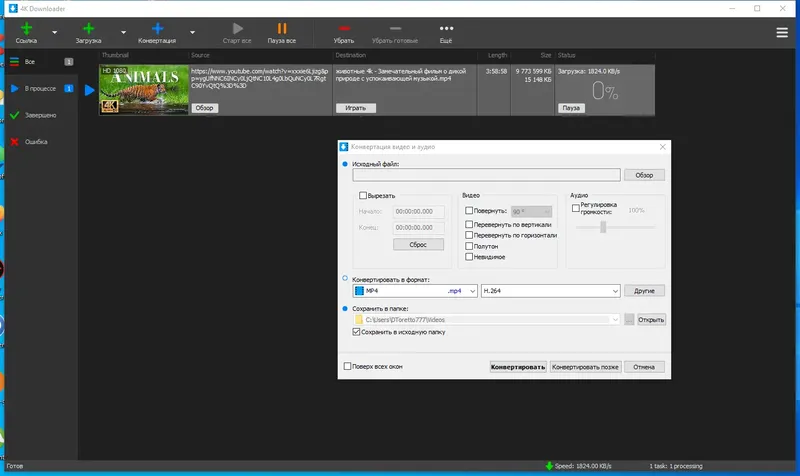Image resolution: width=800 pixels, height=476 pixels.
Task: Click the Обзор button for source file
Action: coord(644,175)
